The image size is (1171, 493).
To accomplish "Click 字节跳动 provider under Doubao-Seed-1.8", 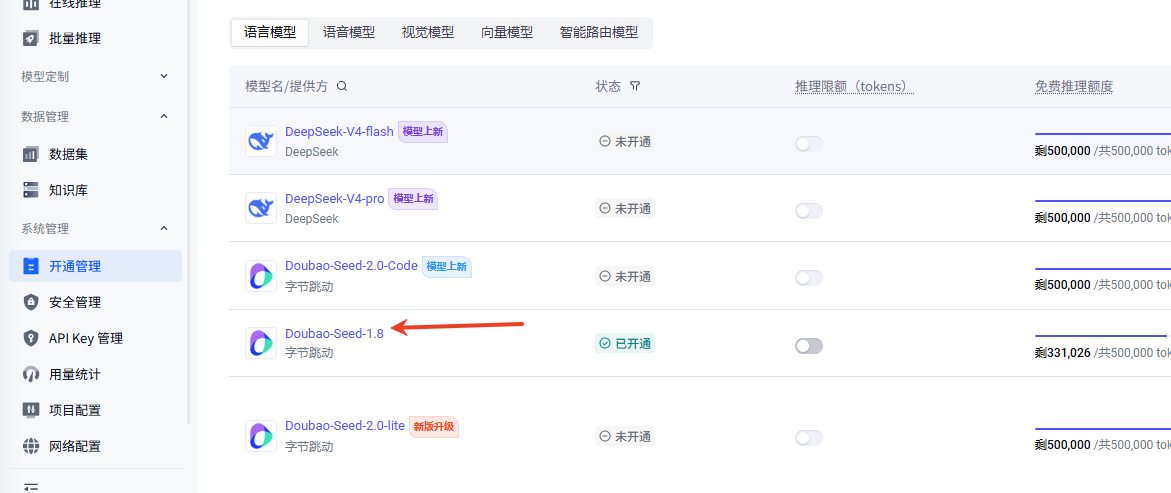I will click(x=309, y=353).
